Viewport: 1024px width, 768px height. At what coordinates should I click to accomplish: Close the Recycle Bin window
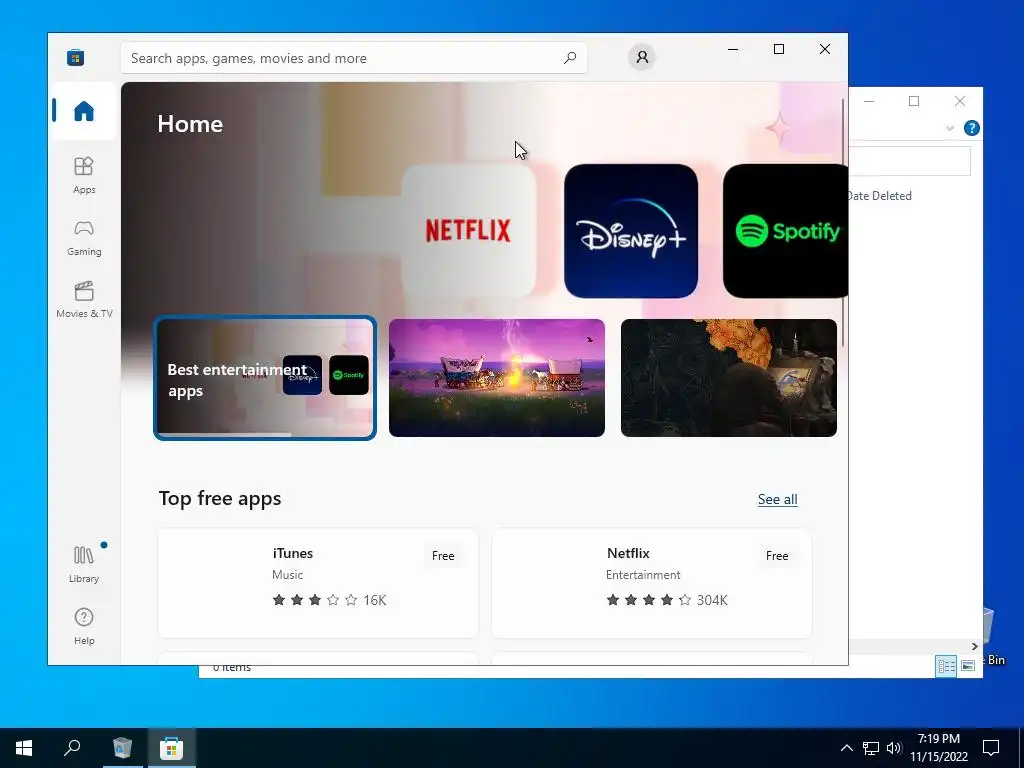tap(959, 101)
